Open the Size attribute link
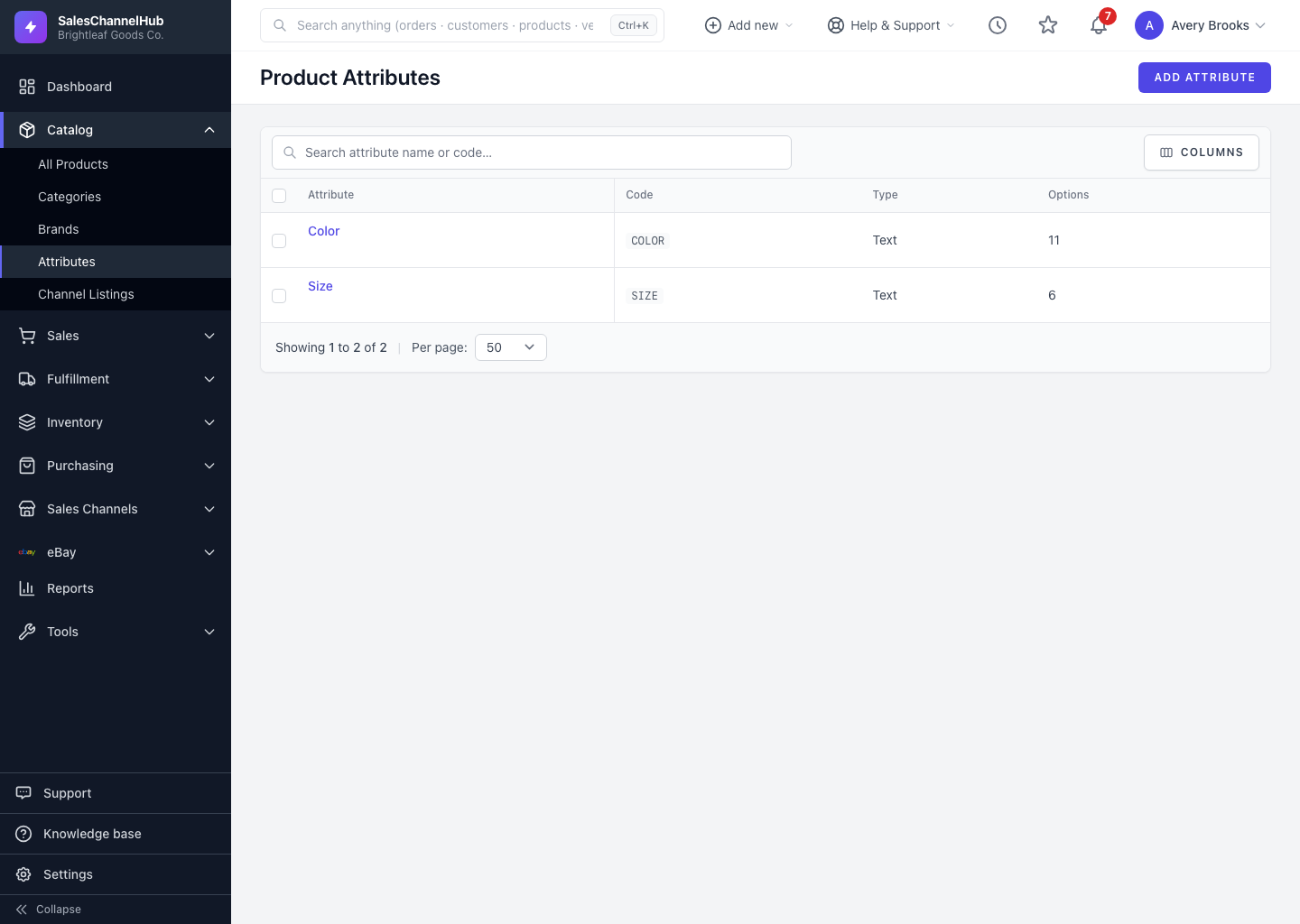The image size is (1300, 924). pos(320,286)
